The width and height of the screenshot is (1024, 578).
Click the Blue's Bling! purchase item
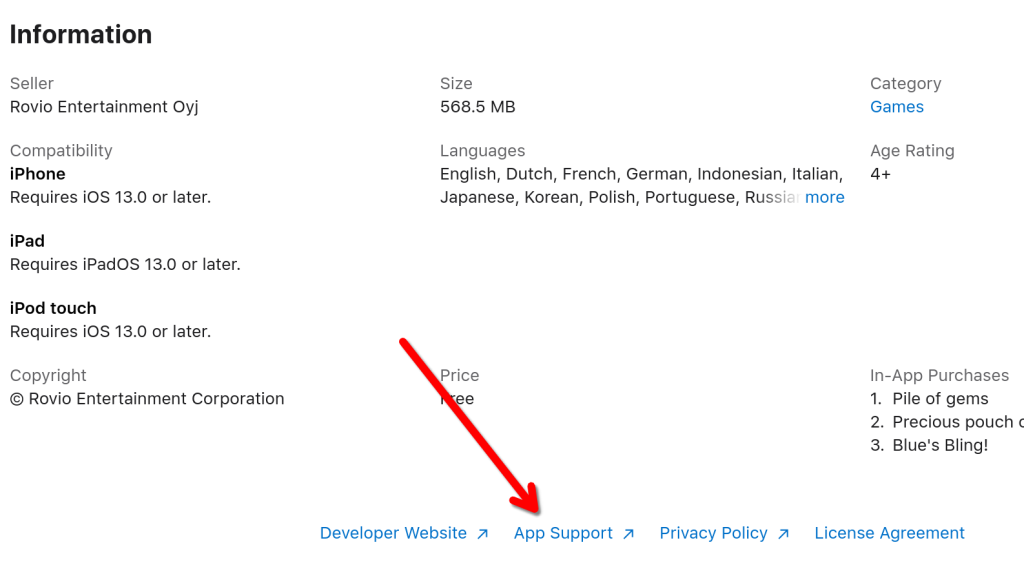(940, 445)
